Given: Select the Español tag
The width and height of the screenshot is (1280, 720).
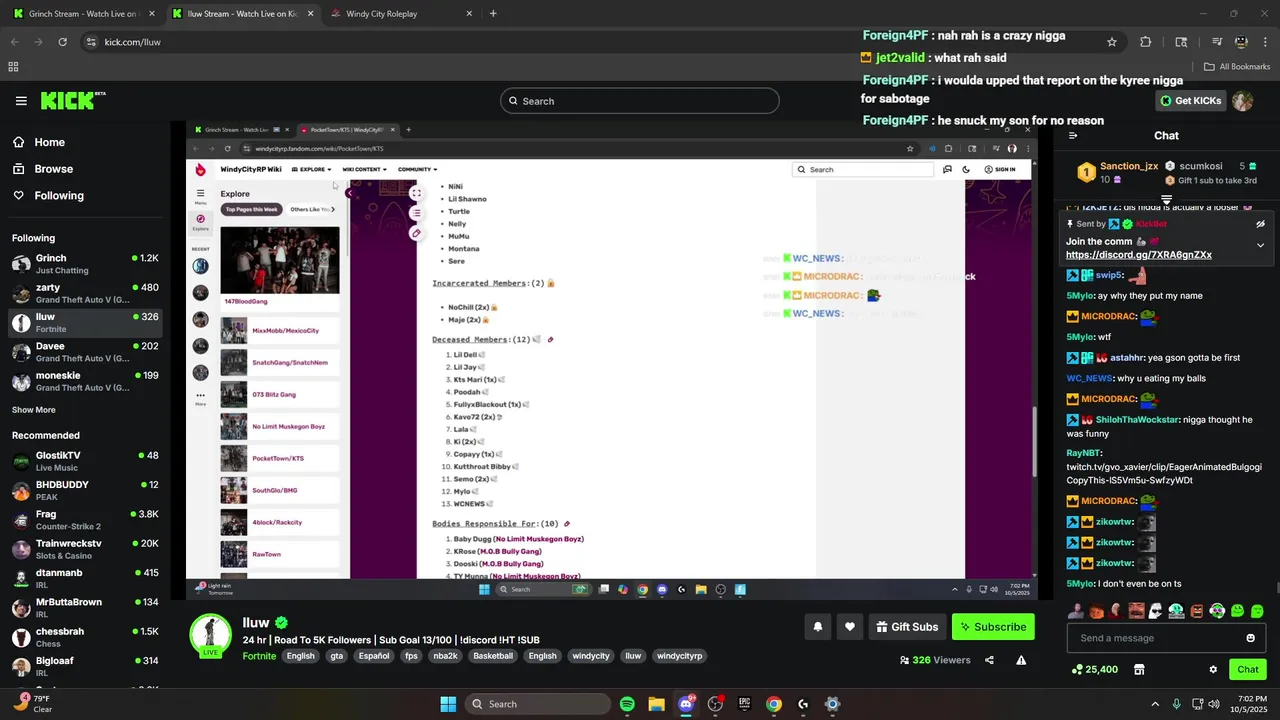Looking at the screenshot, I should pos(374,656).
